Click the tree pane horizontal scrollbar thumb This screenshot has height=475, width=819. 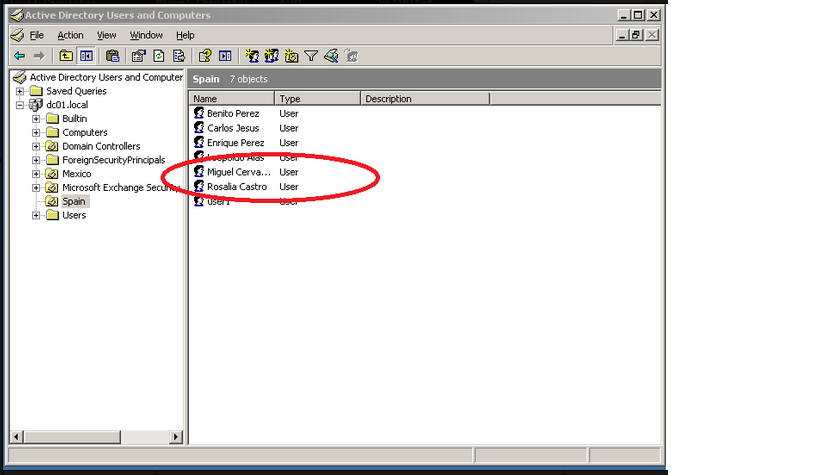click(x=72, y=437)
